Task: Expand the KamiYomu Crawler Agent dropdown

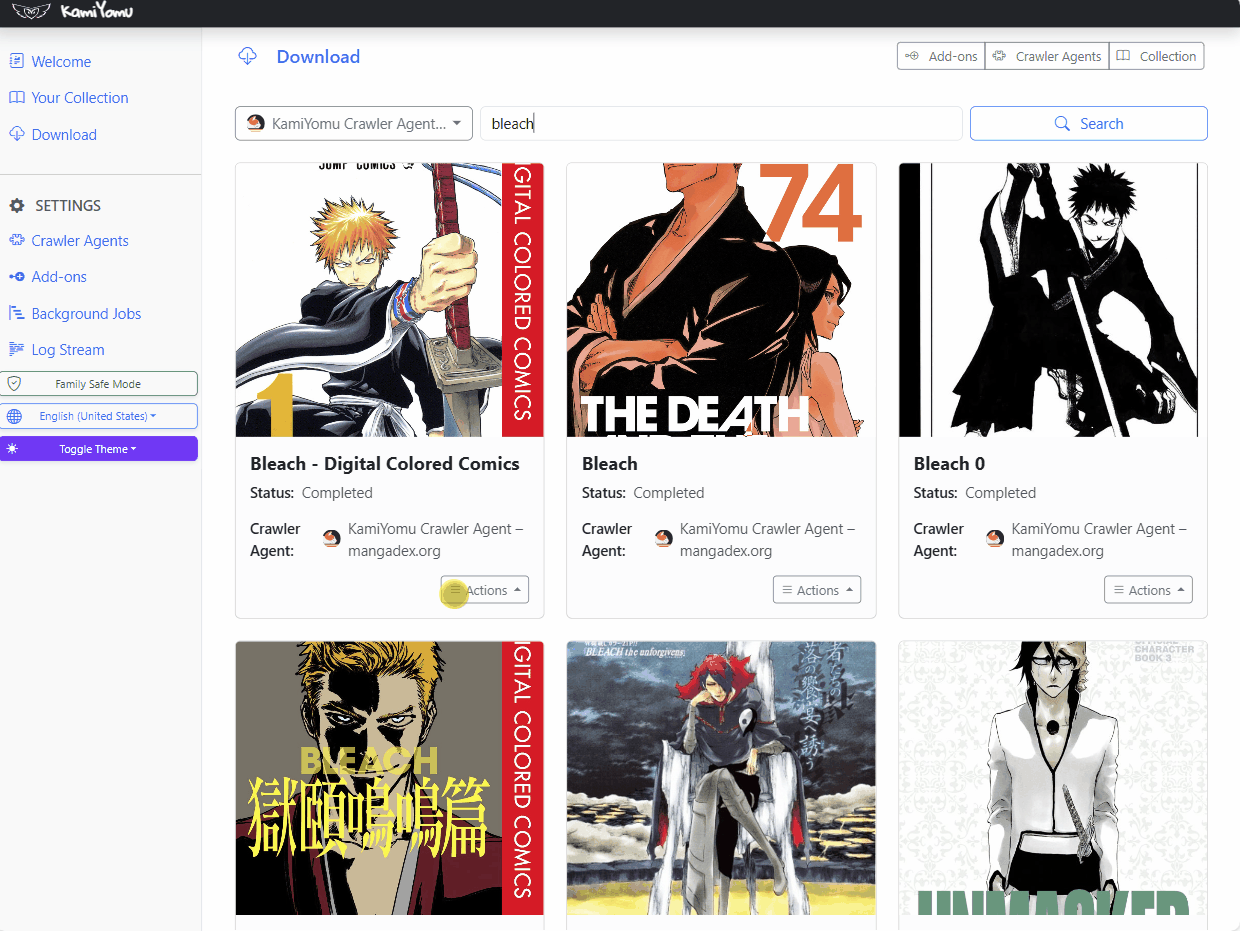Action: (353, 124)
